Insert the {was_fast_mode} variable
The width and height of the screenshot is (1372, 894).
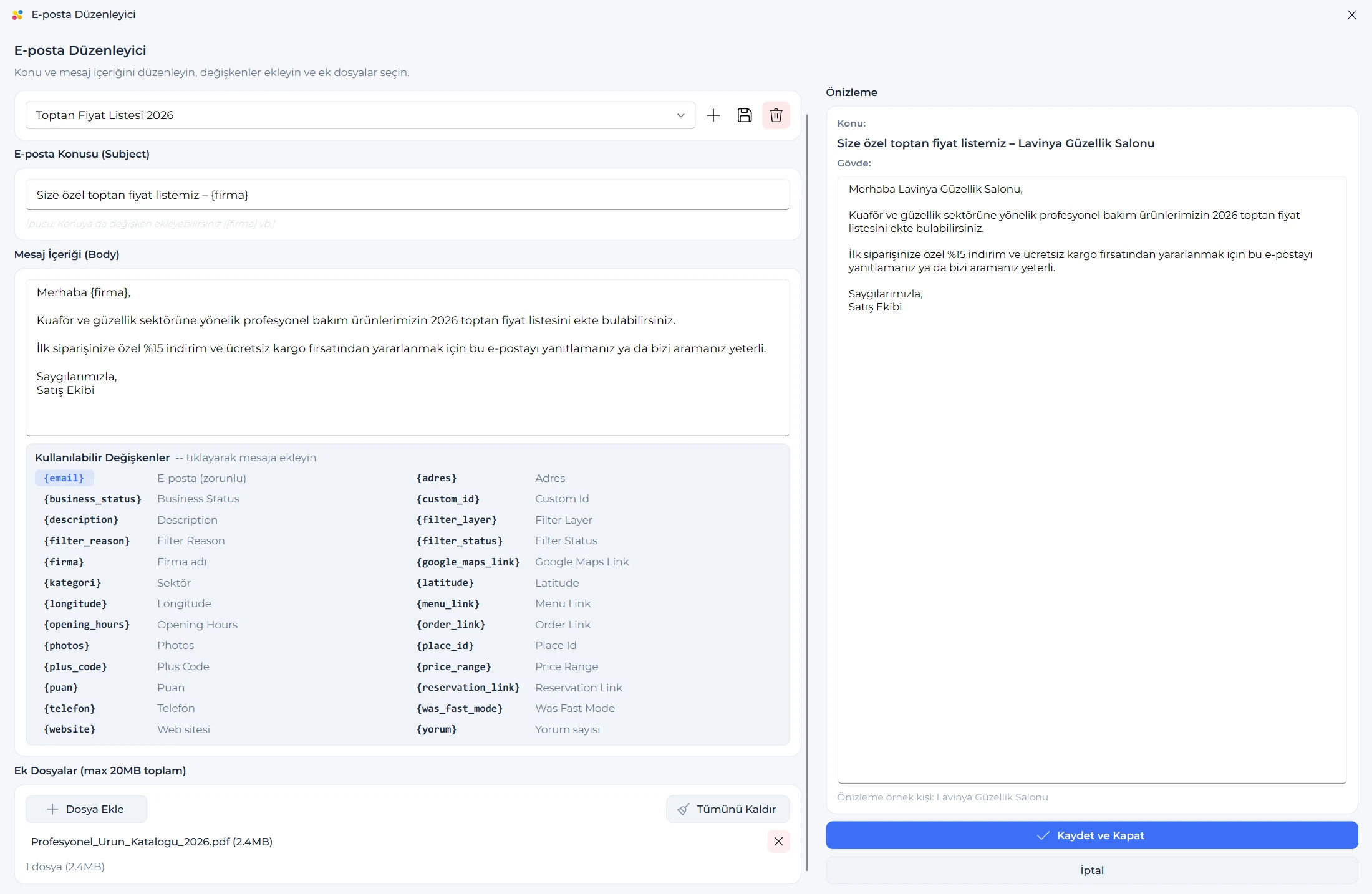pyautogui.click(x=460, y=708)
